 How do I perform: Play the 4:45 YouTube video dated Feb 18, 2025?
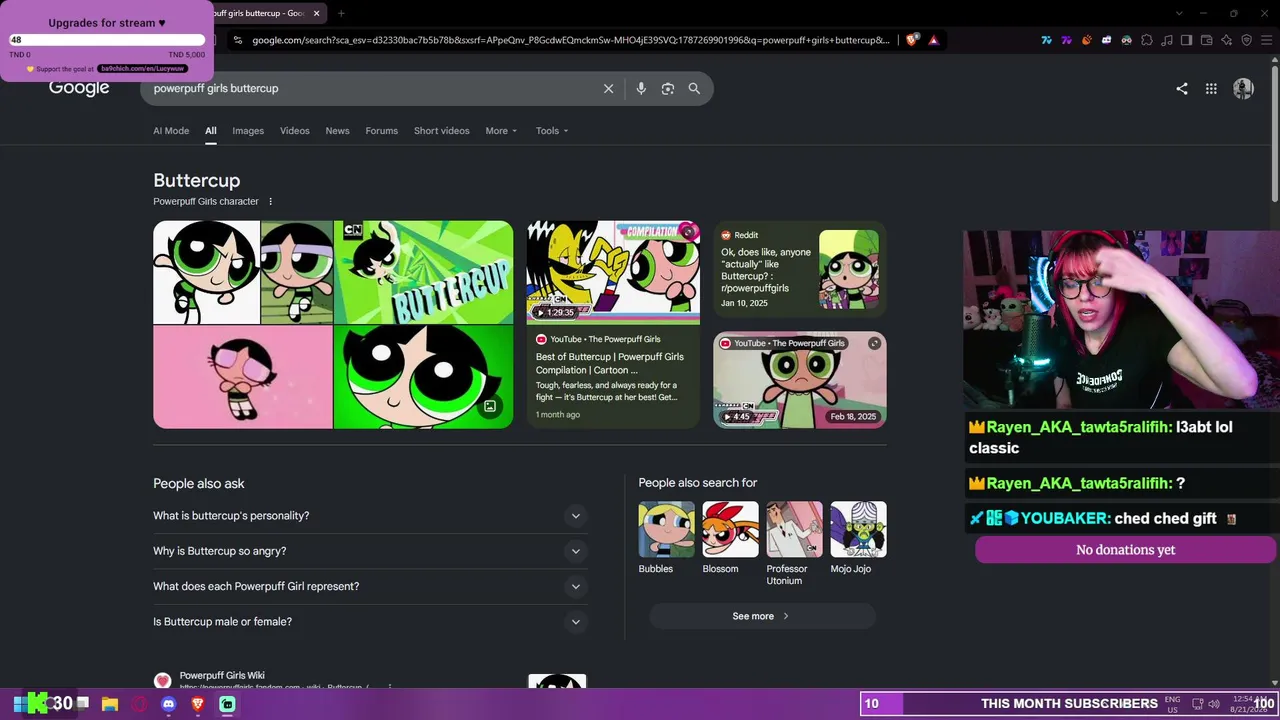click(x=800, y=380)
